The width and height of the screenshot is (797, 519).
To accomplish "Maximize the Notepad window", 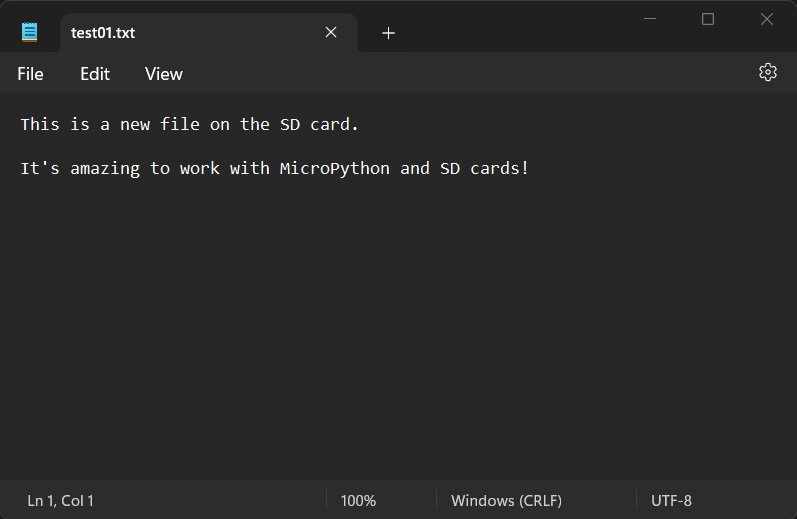I will coord(708,19).
